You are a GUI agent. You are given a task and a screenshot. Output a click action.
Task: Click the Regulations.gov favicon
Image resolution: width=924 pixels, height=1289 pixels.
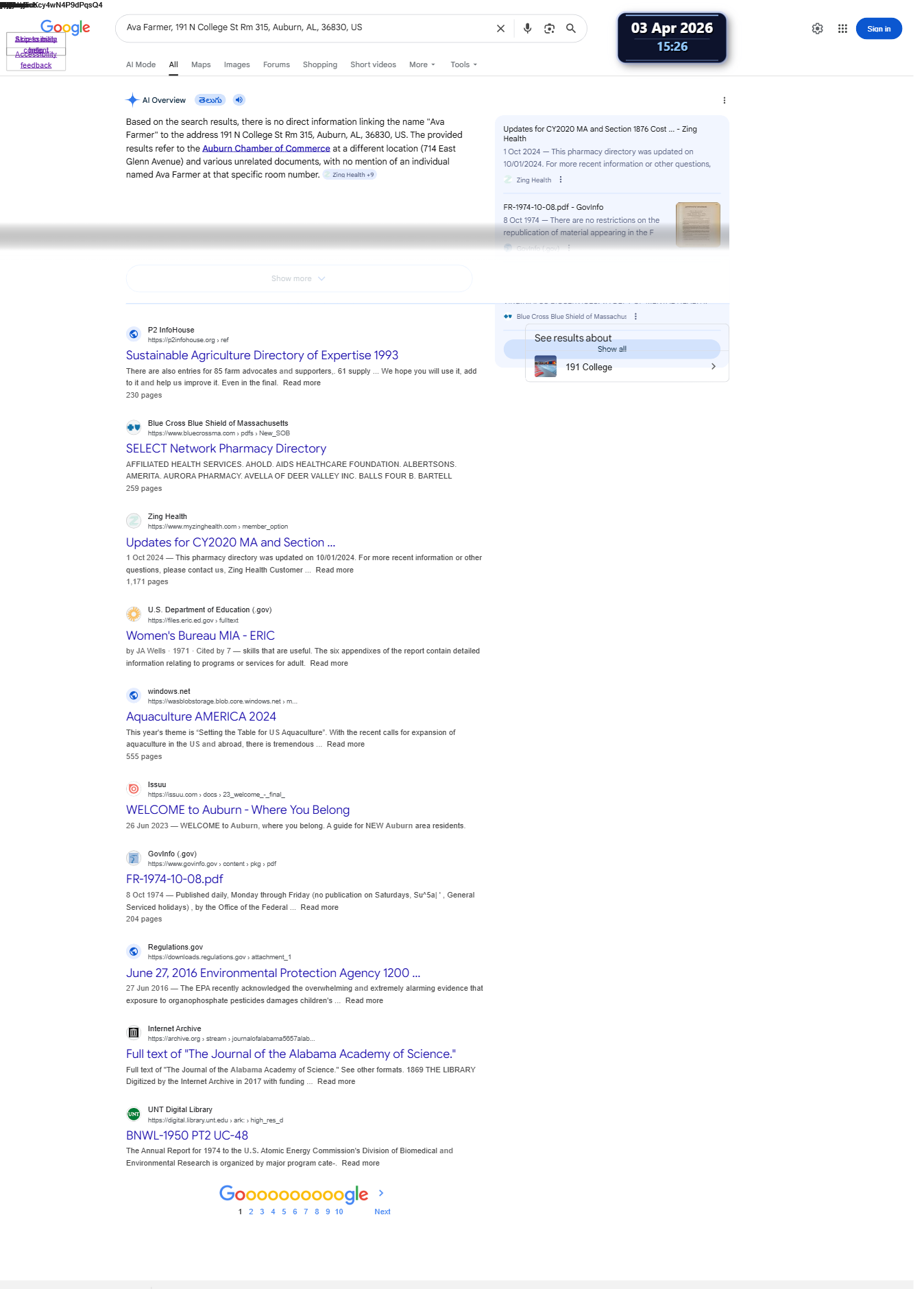click(x=134, y=951)
